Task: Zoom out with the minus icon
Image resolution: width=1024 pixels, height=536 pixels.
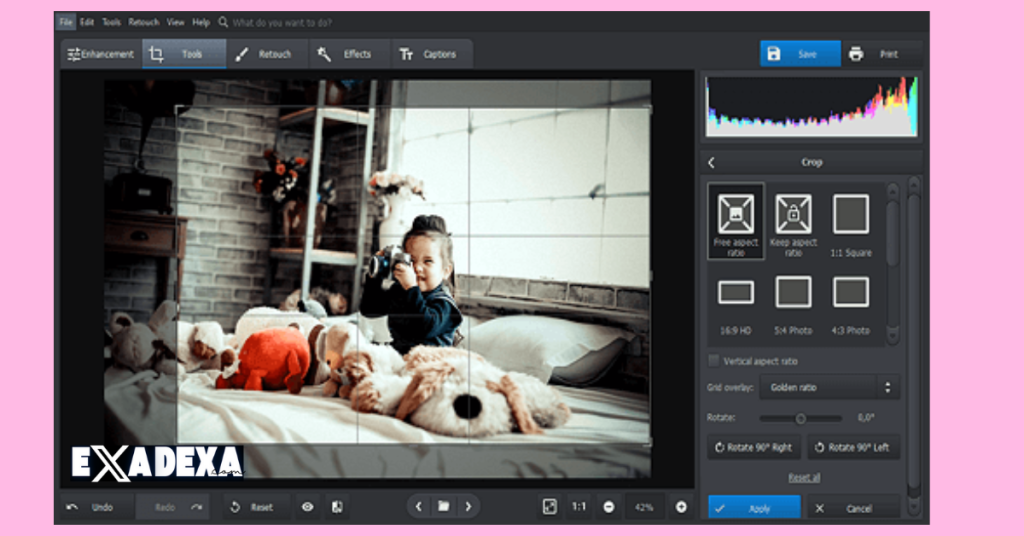Action: point(609,507)
